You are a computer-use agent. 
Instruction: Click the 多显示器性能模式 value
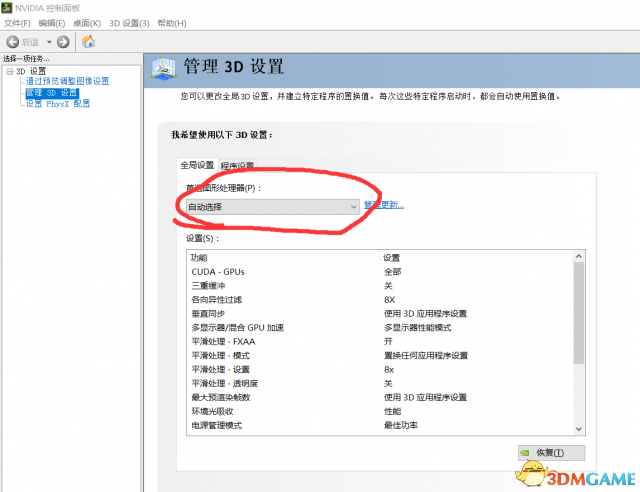pyautogui.click(x=418, y=327)
